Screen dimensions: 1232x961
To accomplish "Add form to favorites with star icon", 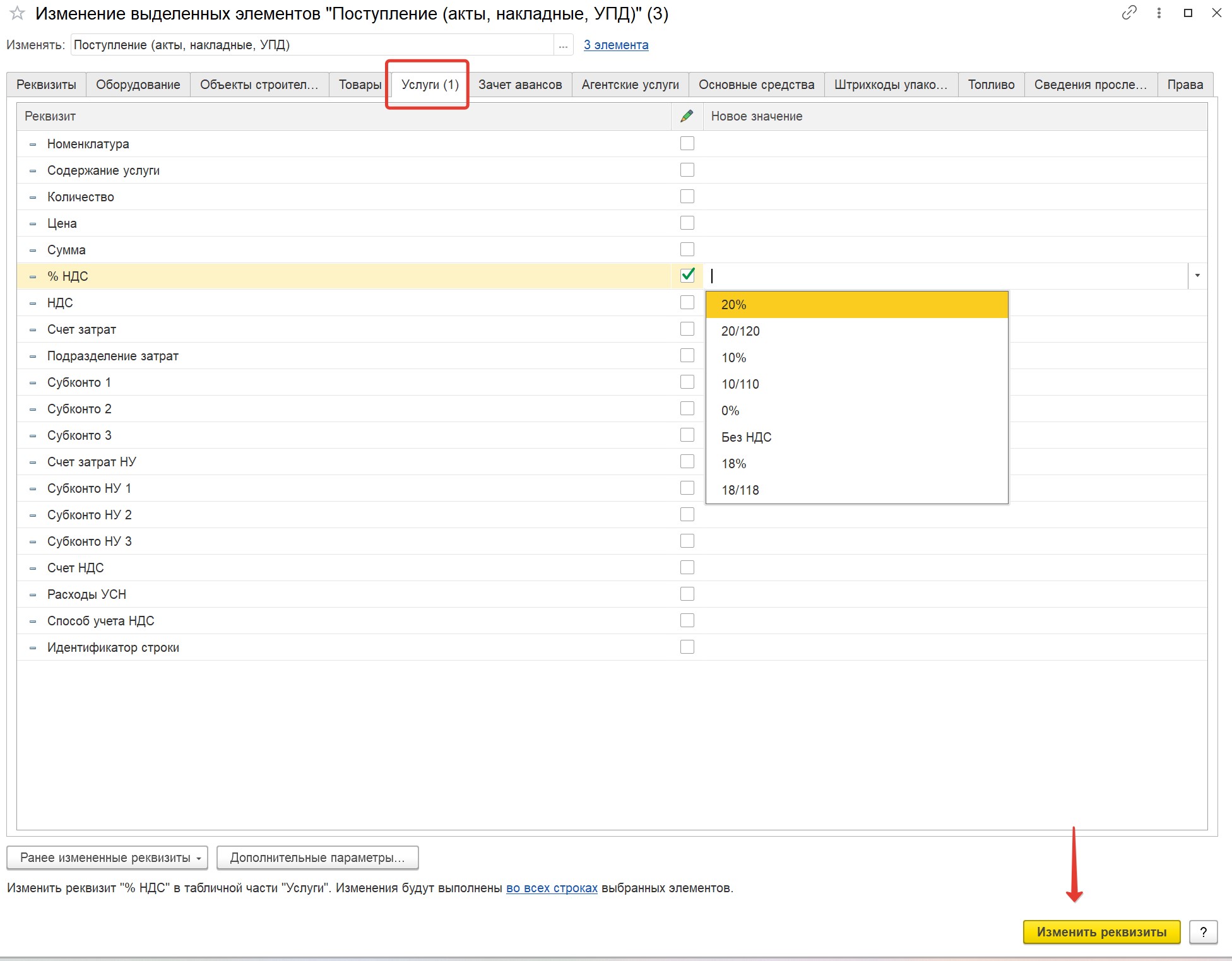I will (x=17, y=13).
